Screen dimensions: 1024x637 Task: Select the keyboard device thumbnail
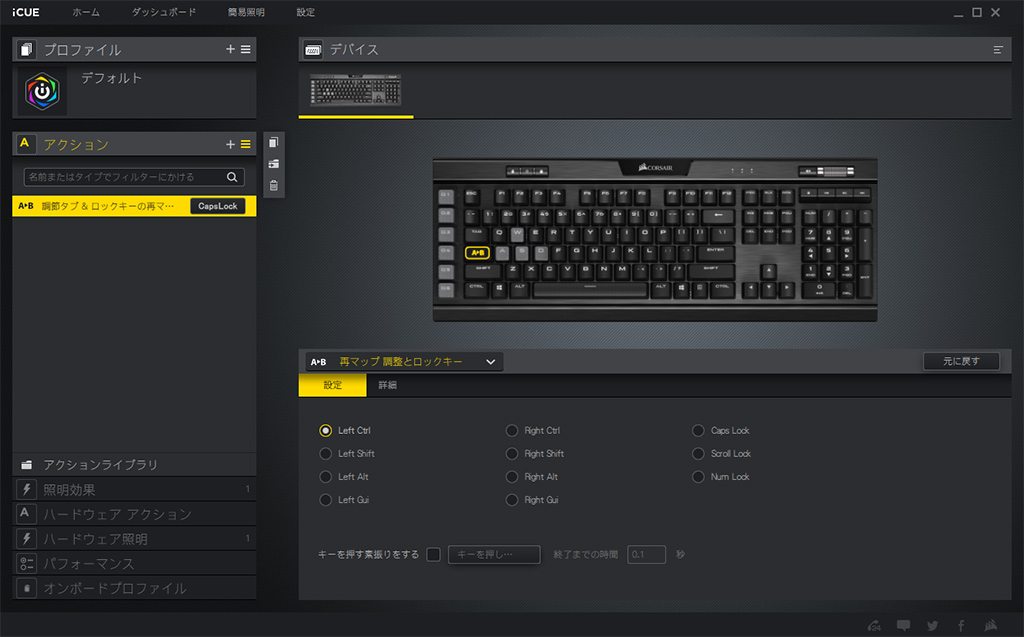[355, 90]
